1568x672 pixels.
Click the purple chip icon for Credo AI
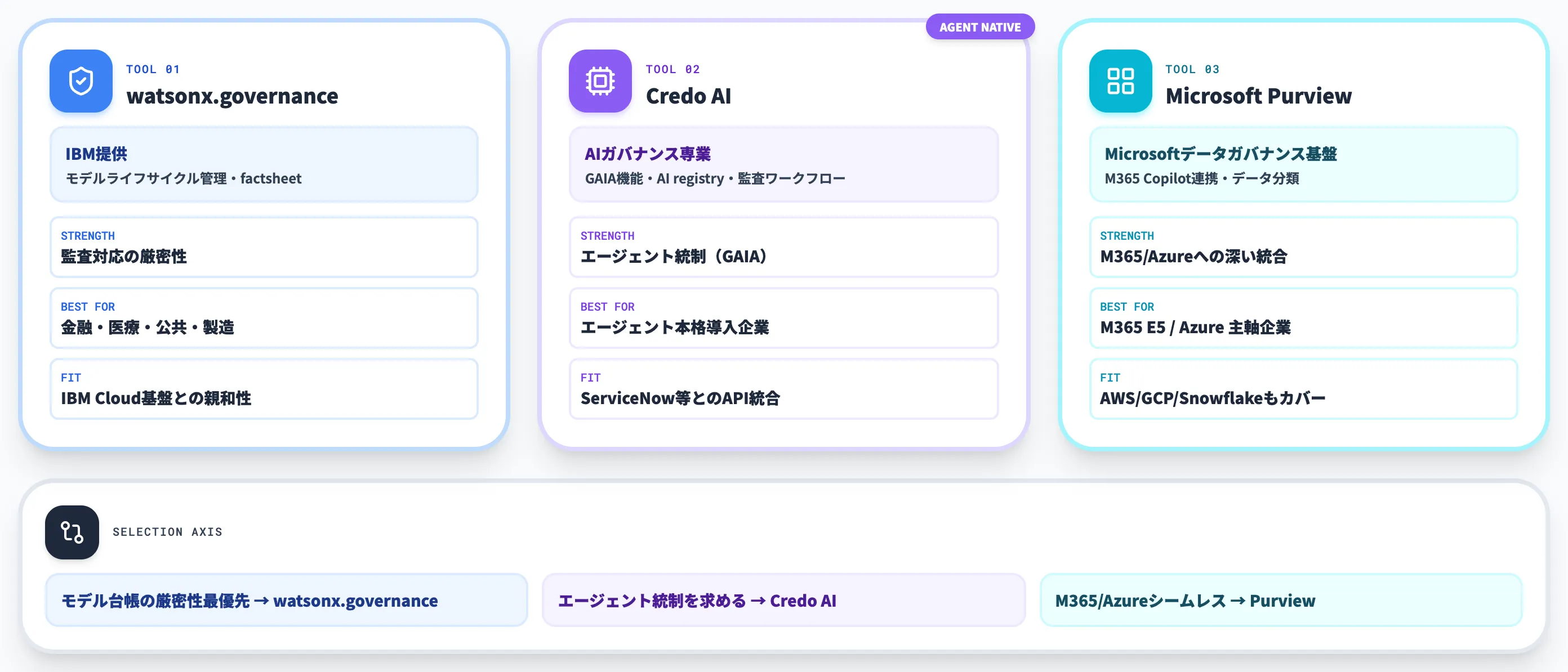[600, 81]
